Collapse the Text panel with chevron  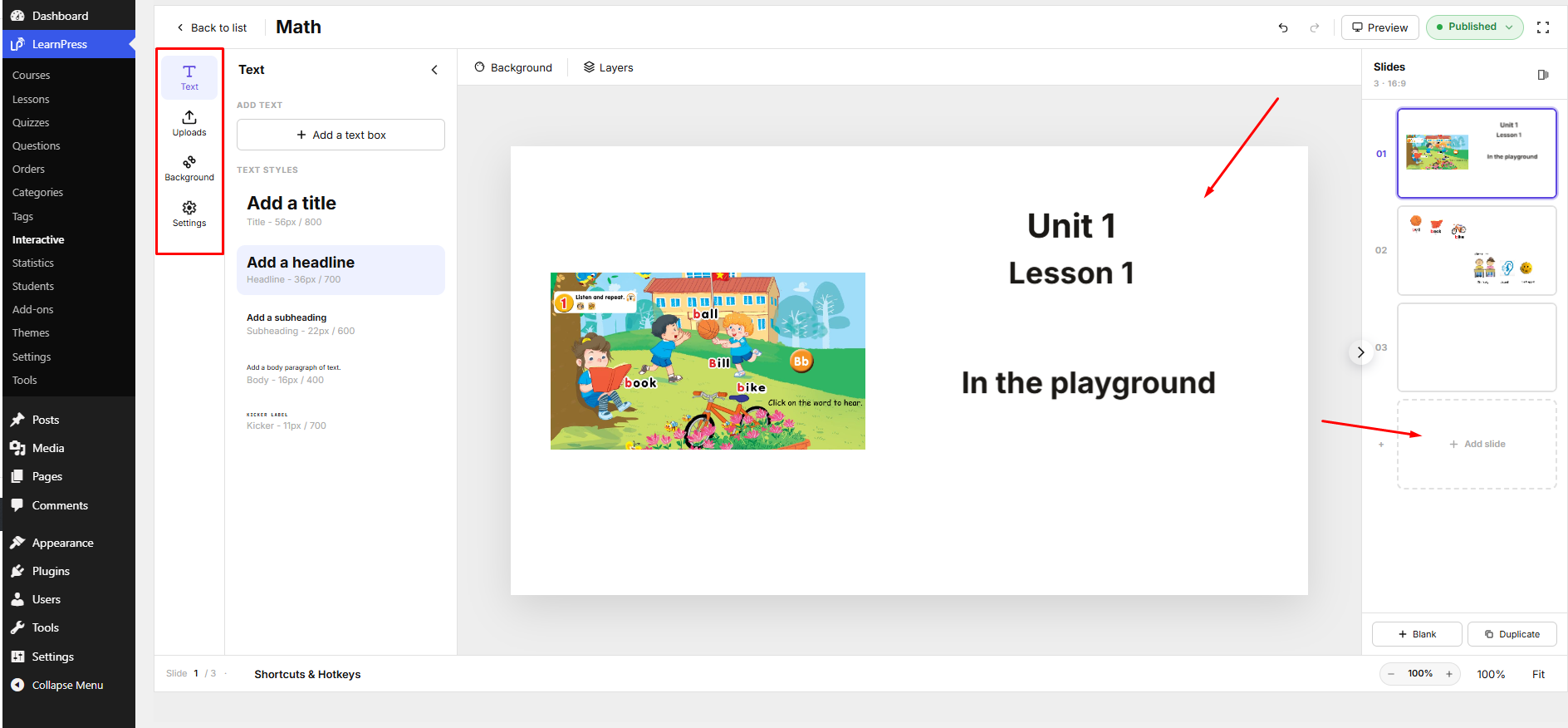434,70
